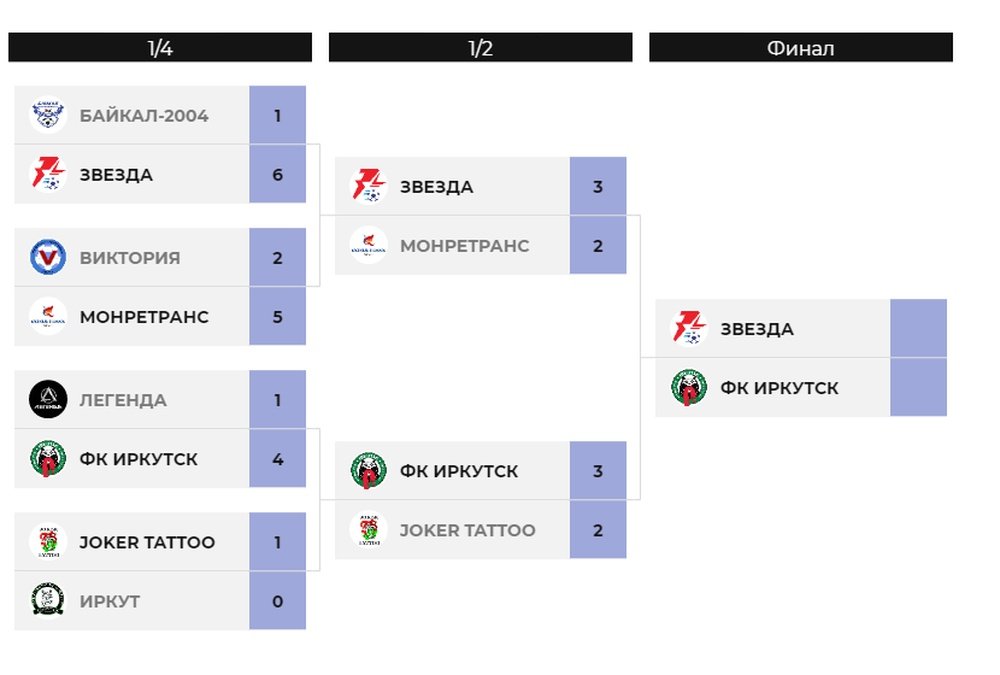Open Звезда team name in quarterfinal

coord(116,175)
